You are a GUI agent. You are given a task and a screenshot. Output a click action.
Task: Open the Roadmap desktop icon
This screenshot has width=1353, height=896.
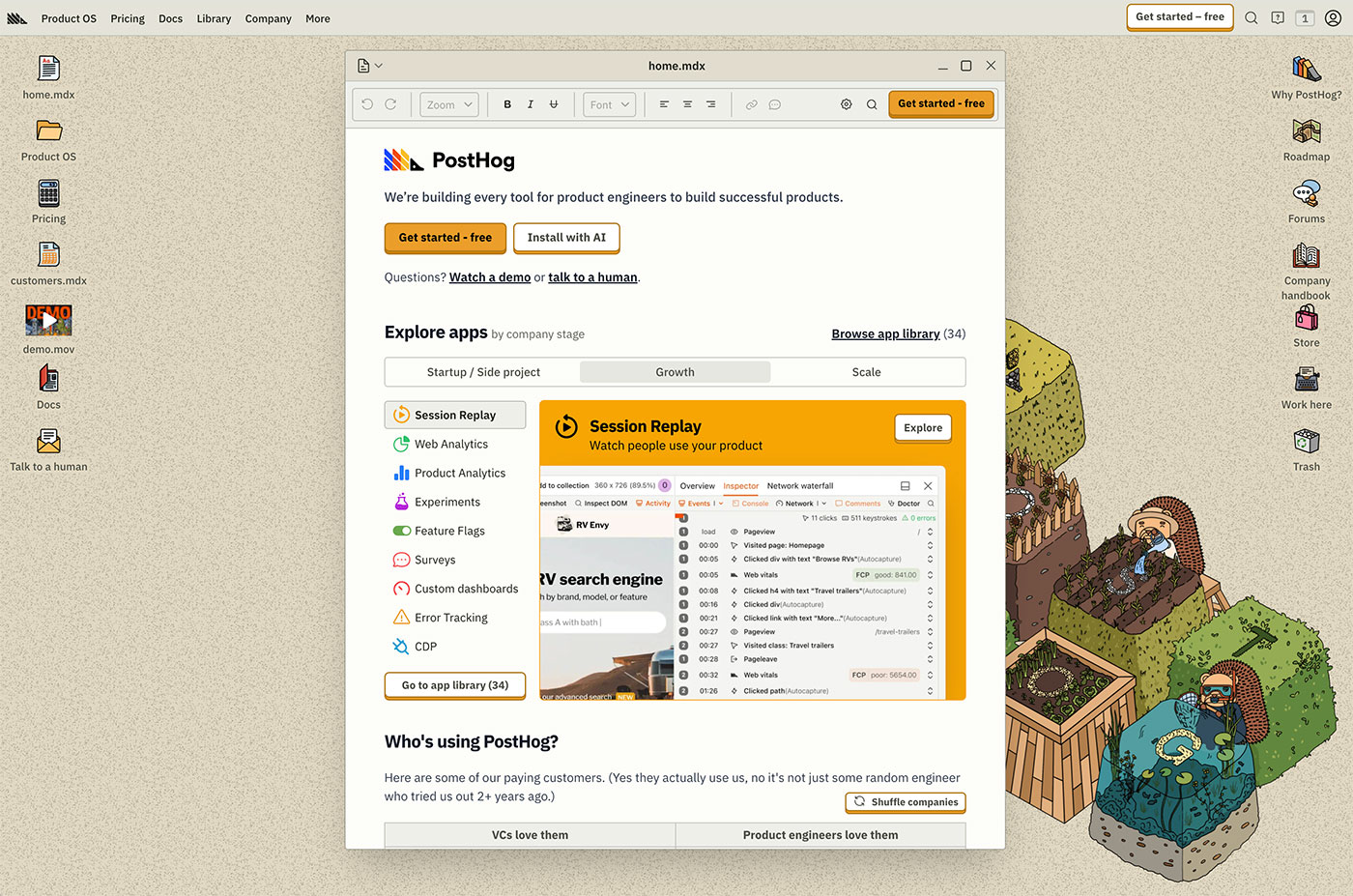tap(1306, 131)
